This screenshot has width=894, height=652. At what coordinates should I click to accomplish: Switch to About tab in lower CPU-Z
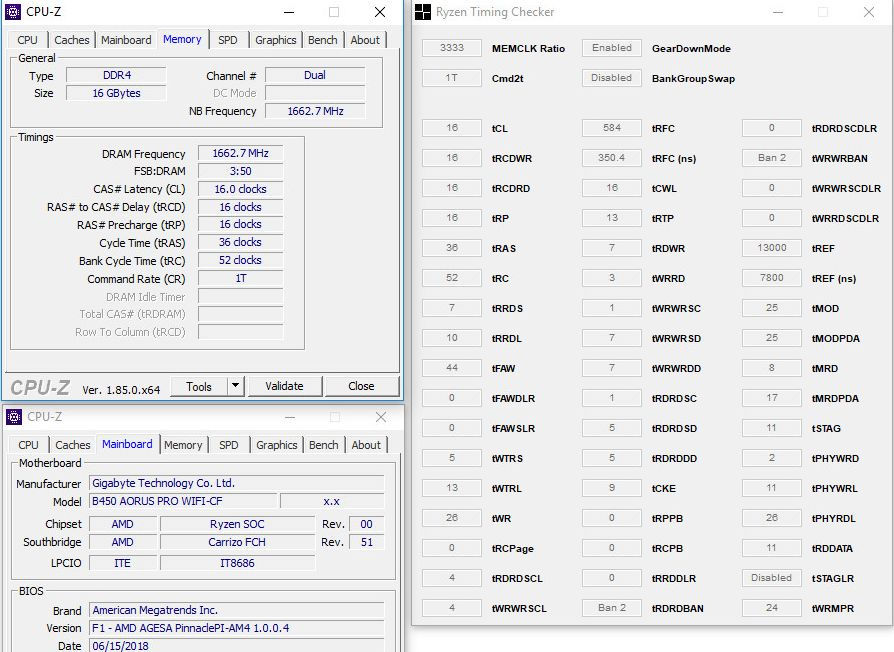pos(366,445)
